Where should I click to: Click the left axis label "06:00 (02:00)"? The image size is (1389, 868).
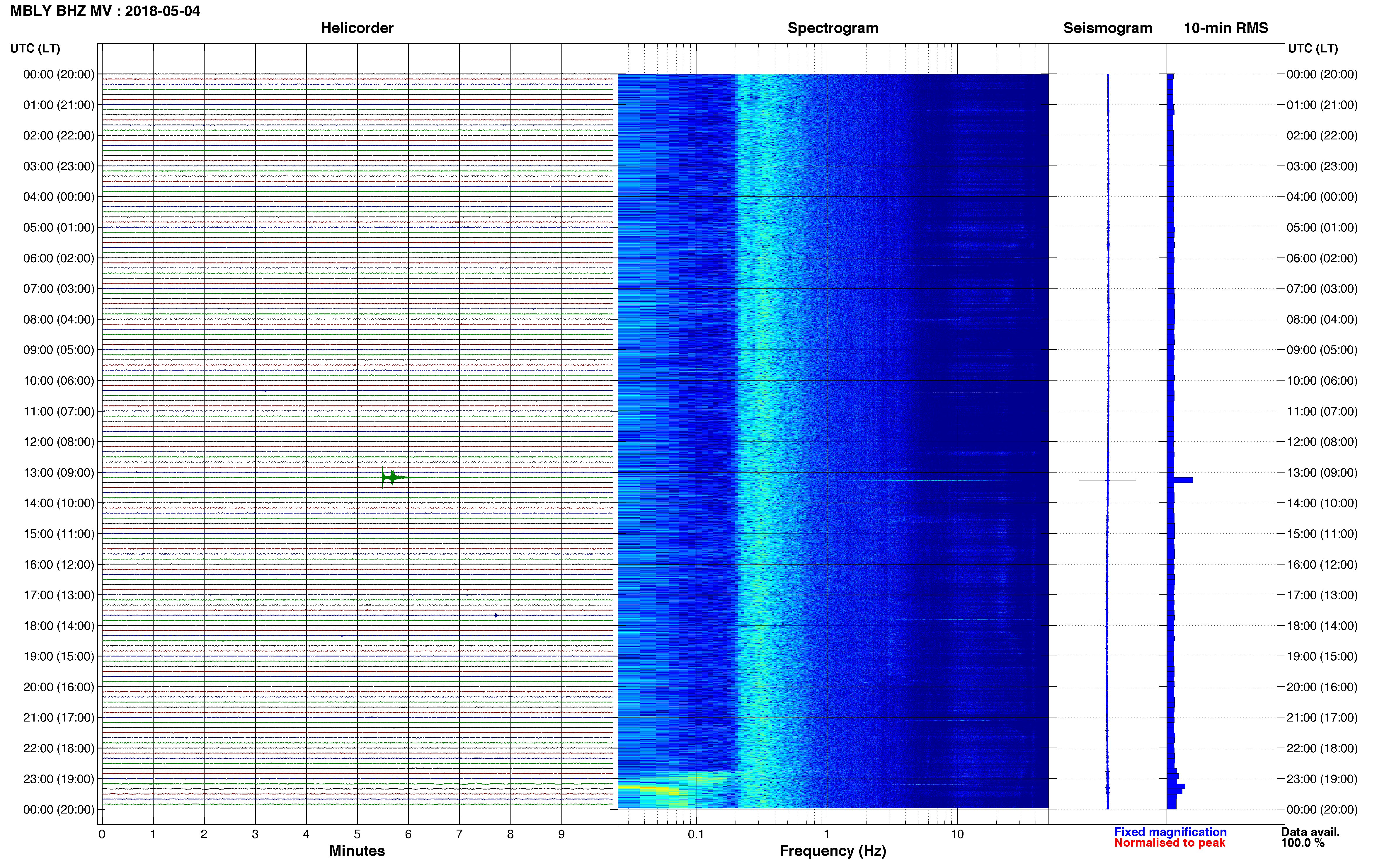pyautogui.click(x=59, y=258)
